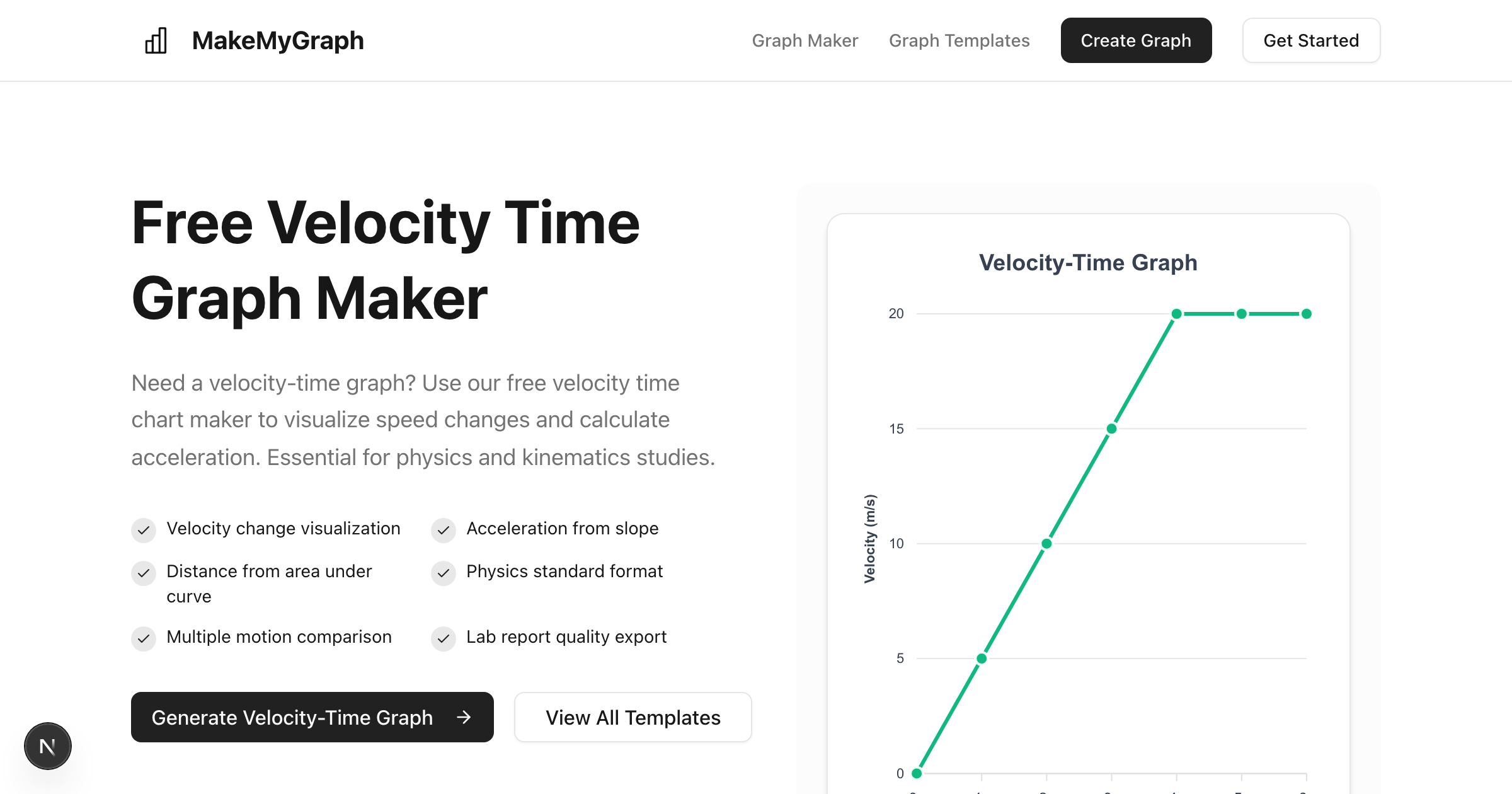The width and height of the screenshot is (1512, 794).
Task: Click the graph data point at velocity 15
Action: click(x=1111, y=429)
